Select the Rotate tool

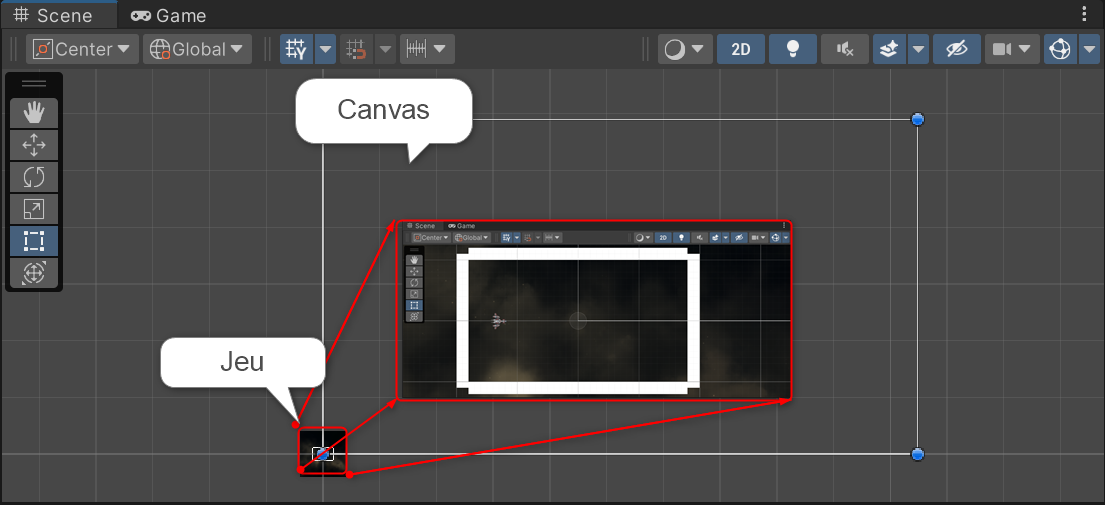pos(34,177)
